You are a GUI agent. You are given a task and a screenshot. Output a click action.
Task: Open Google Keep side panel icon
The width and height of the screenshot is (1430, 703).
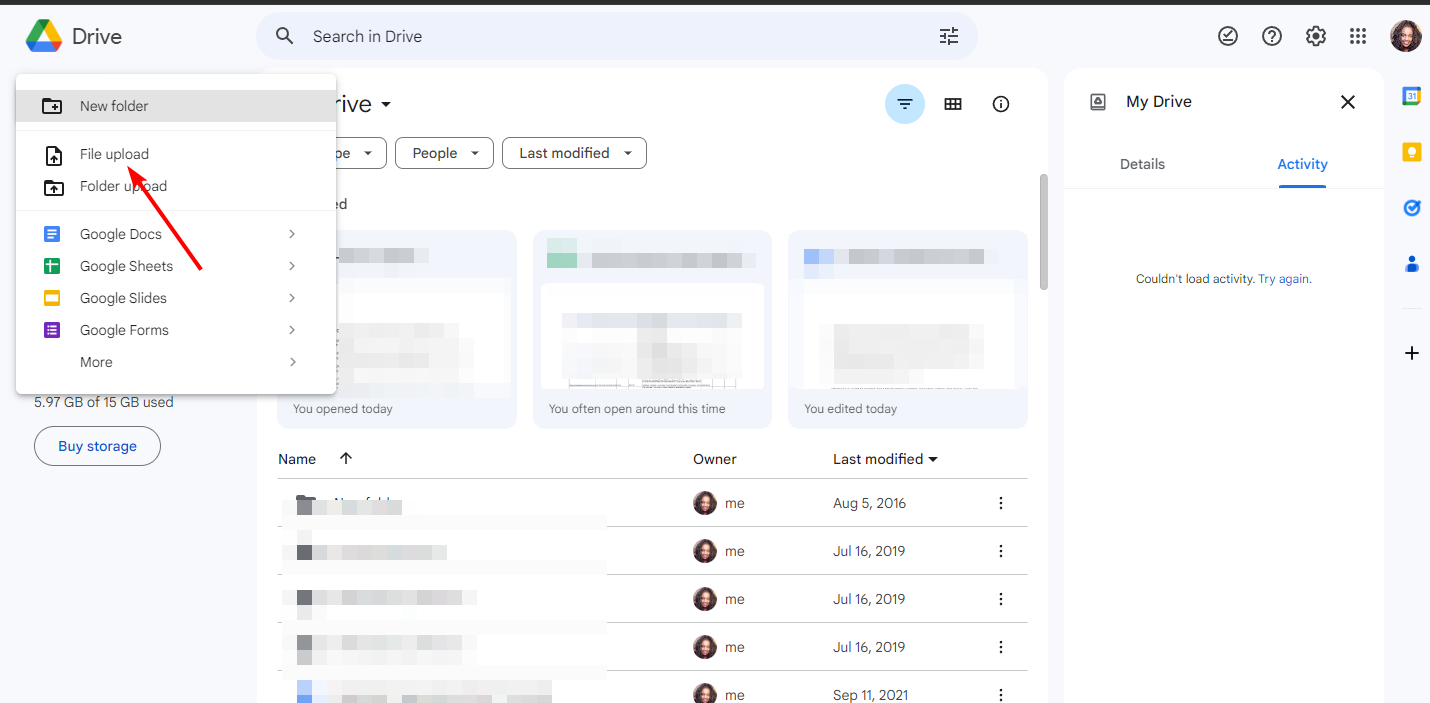1412,152
